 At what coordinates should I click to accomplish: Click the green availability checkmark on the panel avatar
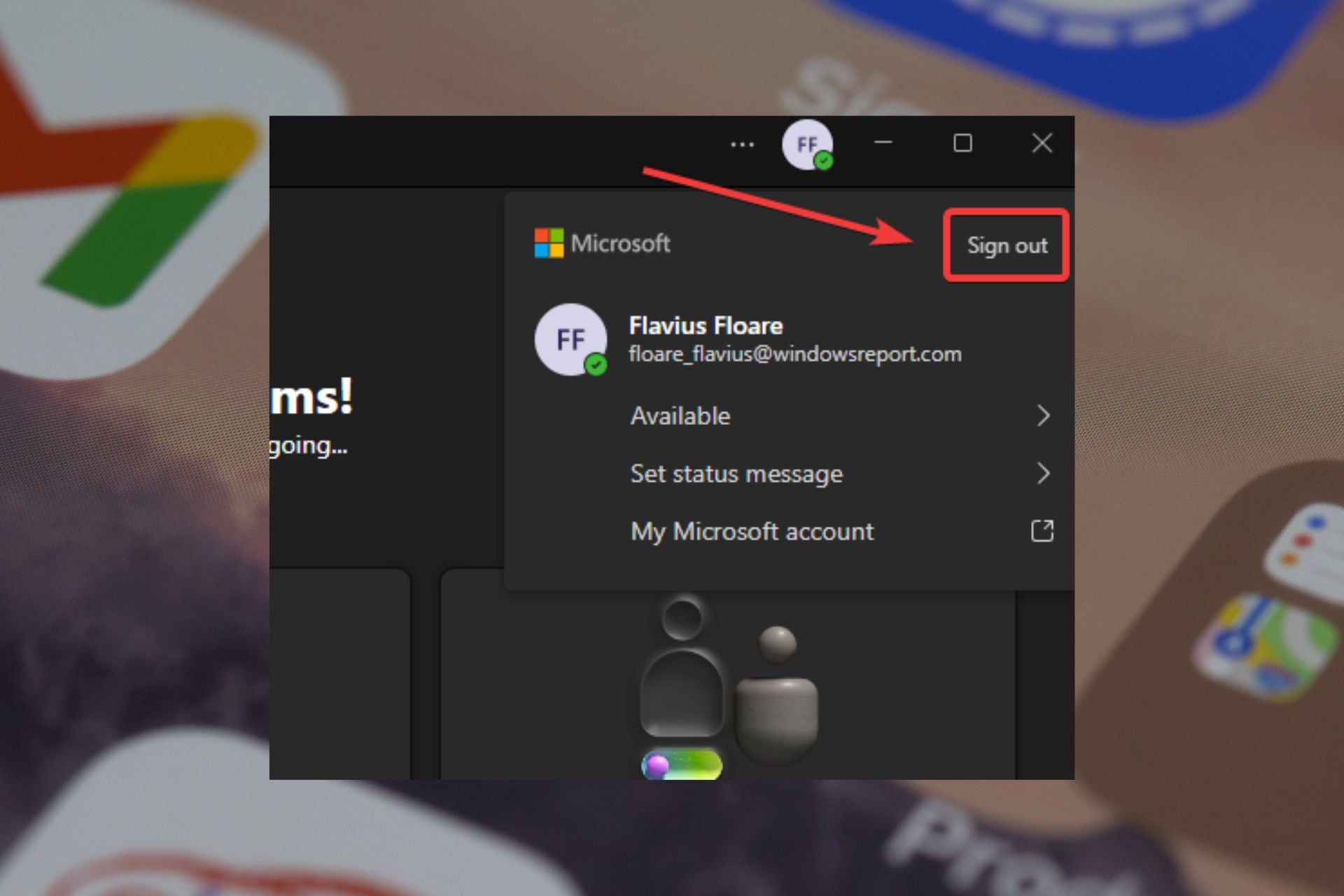pos(596,363)
